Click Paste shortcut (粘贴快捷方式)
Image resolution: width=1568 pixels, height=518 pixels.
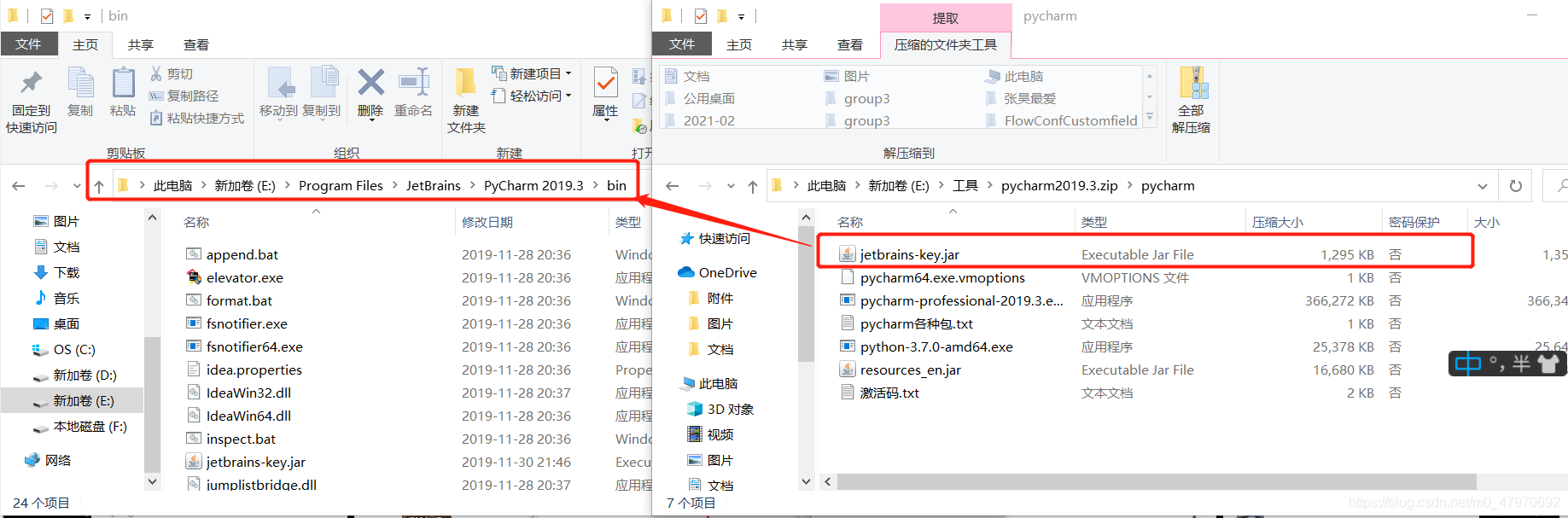coord(196,119)
